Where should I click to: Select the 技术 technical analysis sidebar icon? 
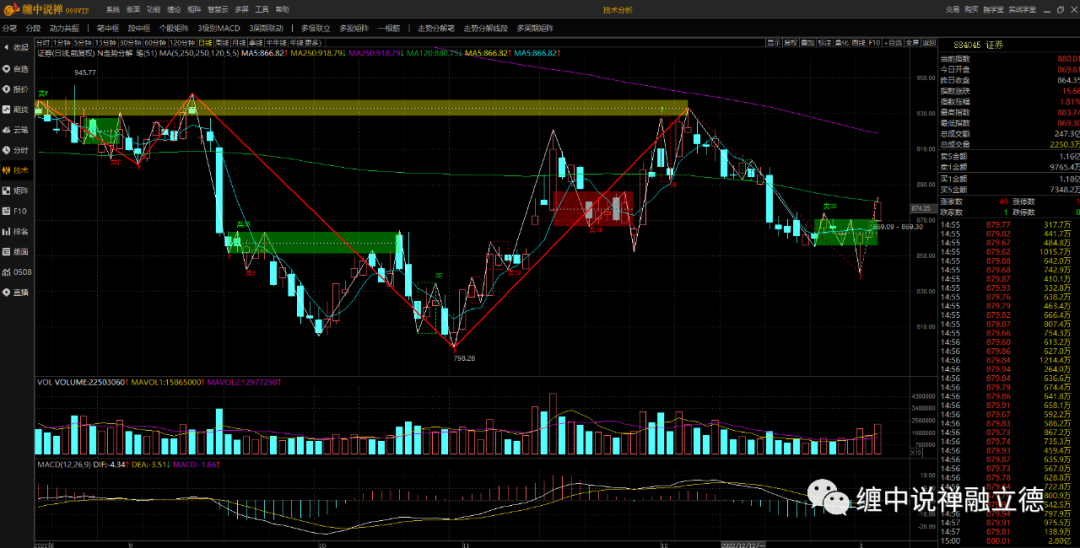17,170
